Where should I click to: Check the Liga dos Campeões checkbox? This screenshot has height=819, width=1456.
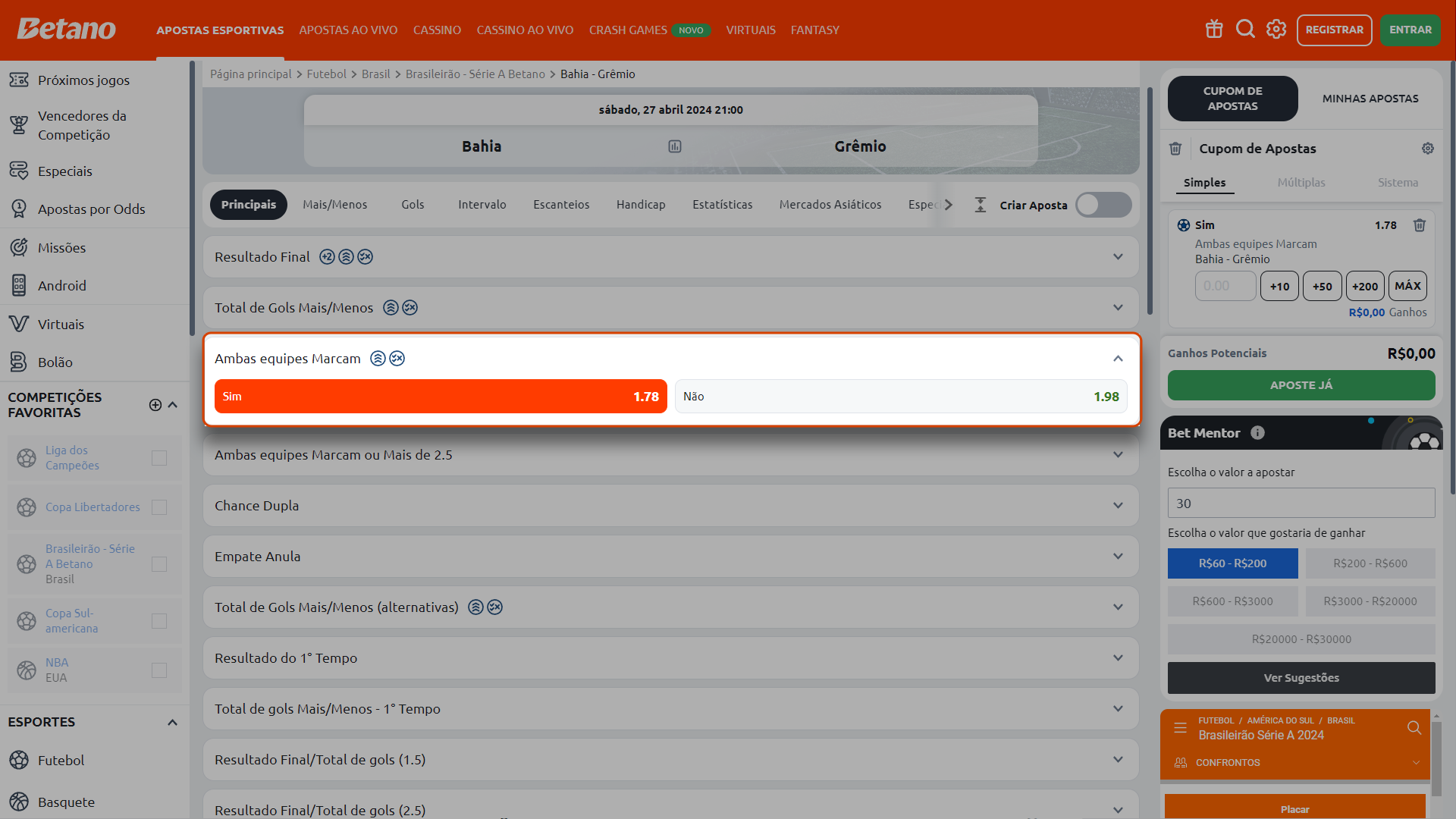click(x=159, y=458)
